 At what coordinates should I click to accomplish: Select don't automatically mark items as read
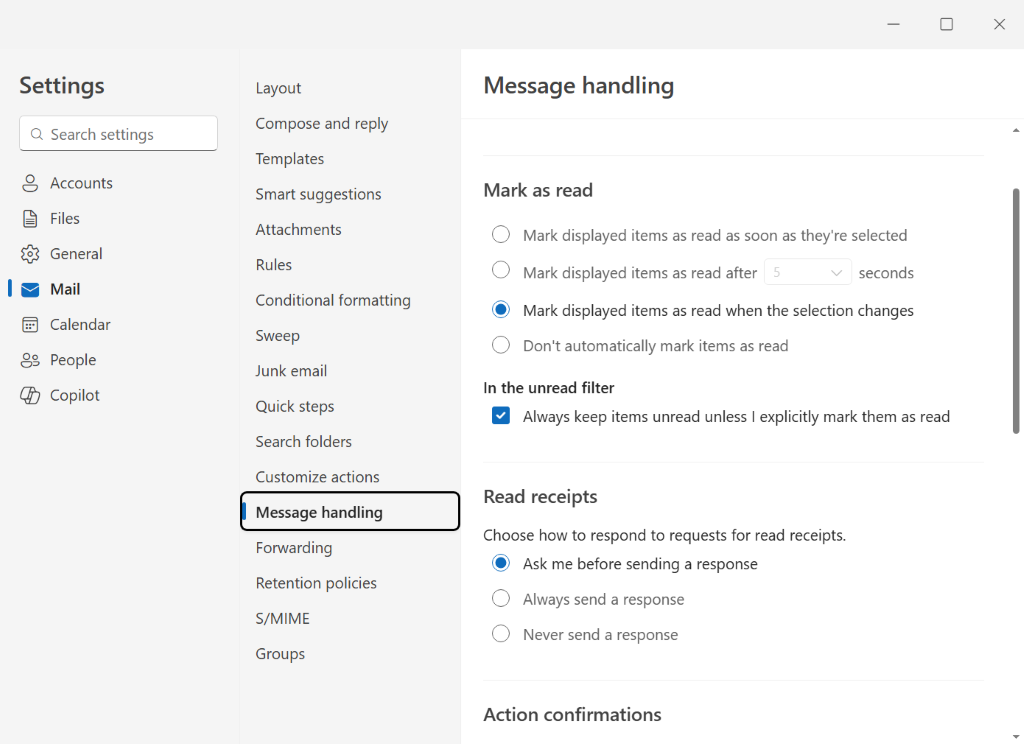(x=501, y=344)
